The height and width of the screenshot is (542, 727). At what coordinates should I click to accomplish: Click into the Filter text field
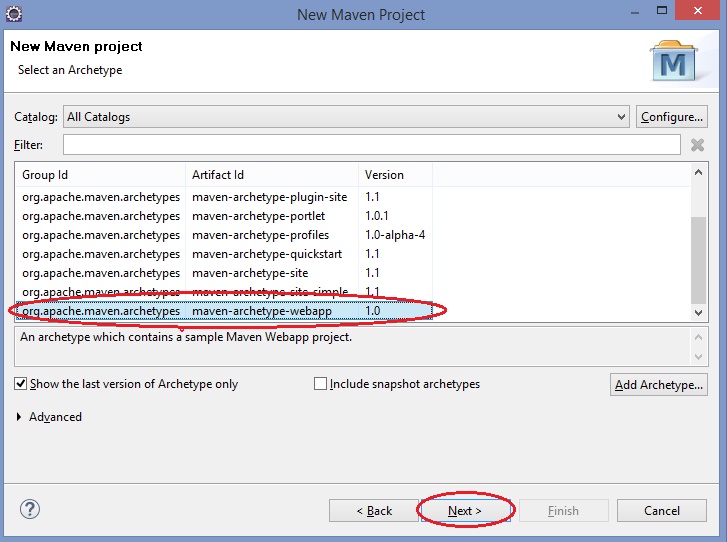click(x=372, y=145)
